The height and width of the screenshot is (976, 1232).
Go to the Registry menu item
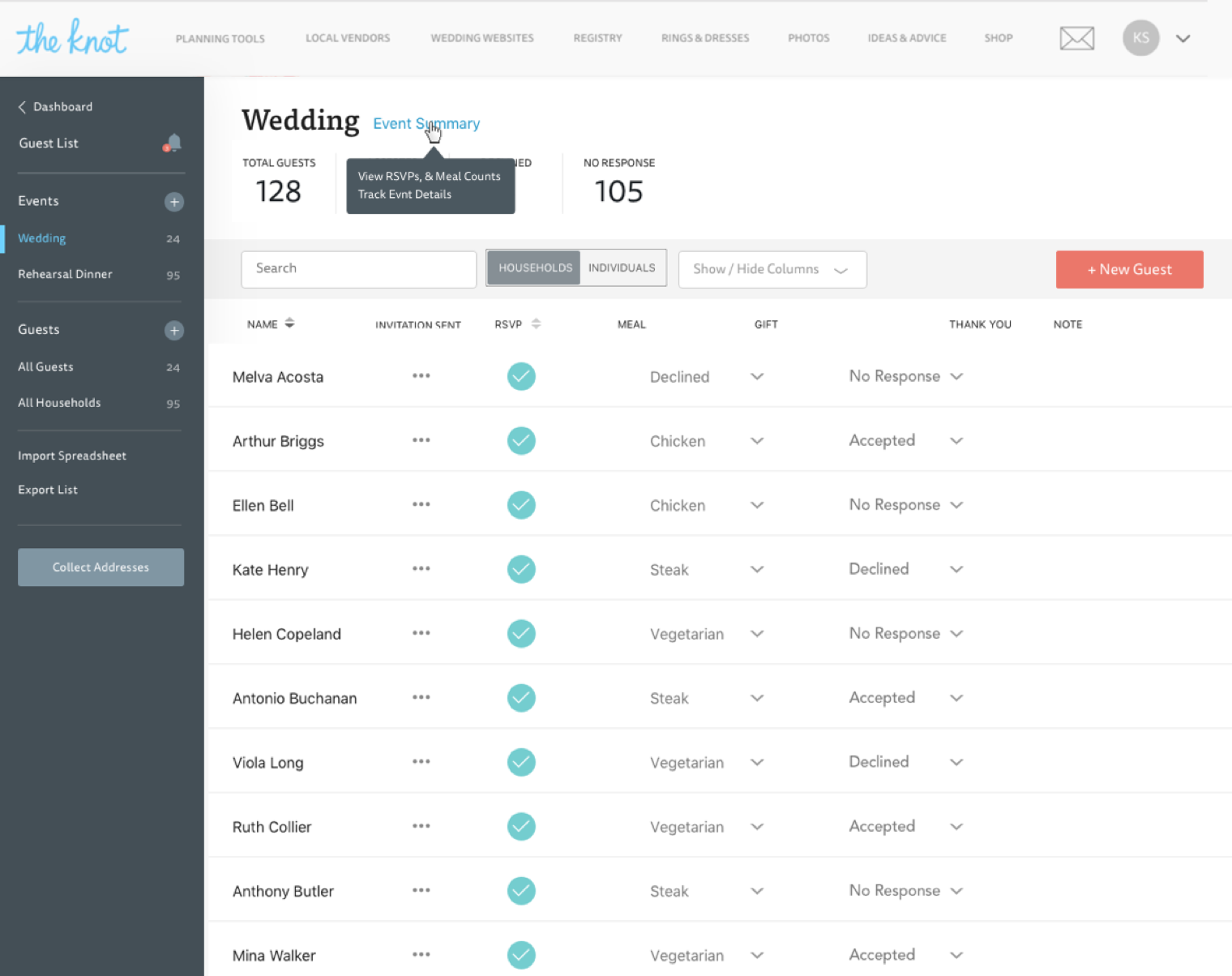tap(597, 38)
